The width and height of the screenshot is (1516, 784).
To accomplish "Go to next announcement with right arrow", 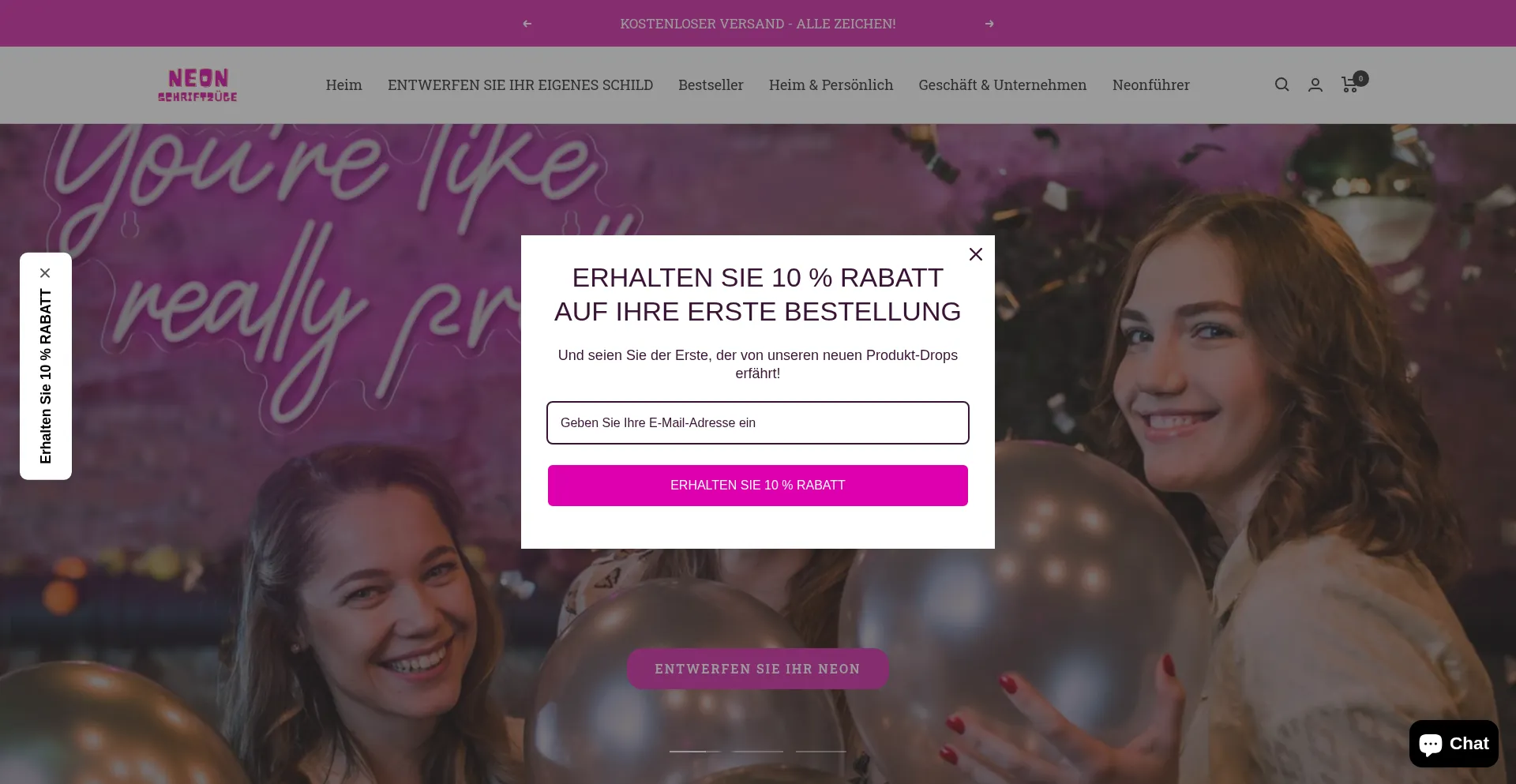I will pos(989,24).
